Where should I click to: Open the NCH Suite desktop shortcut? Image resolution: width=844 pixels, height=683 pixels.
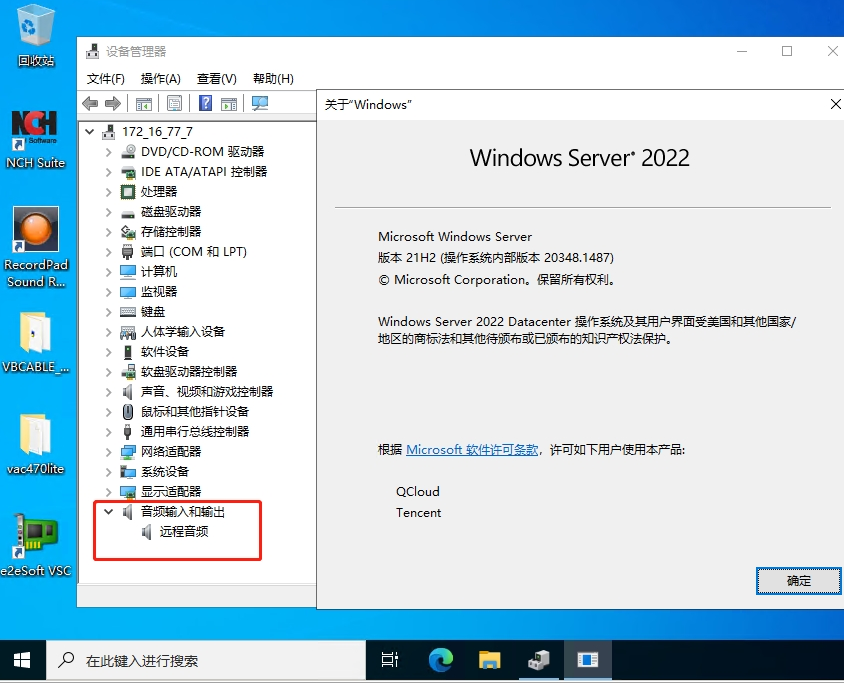point(36,140)
